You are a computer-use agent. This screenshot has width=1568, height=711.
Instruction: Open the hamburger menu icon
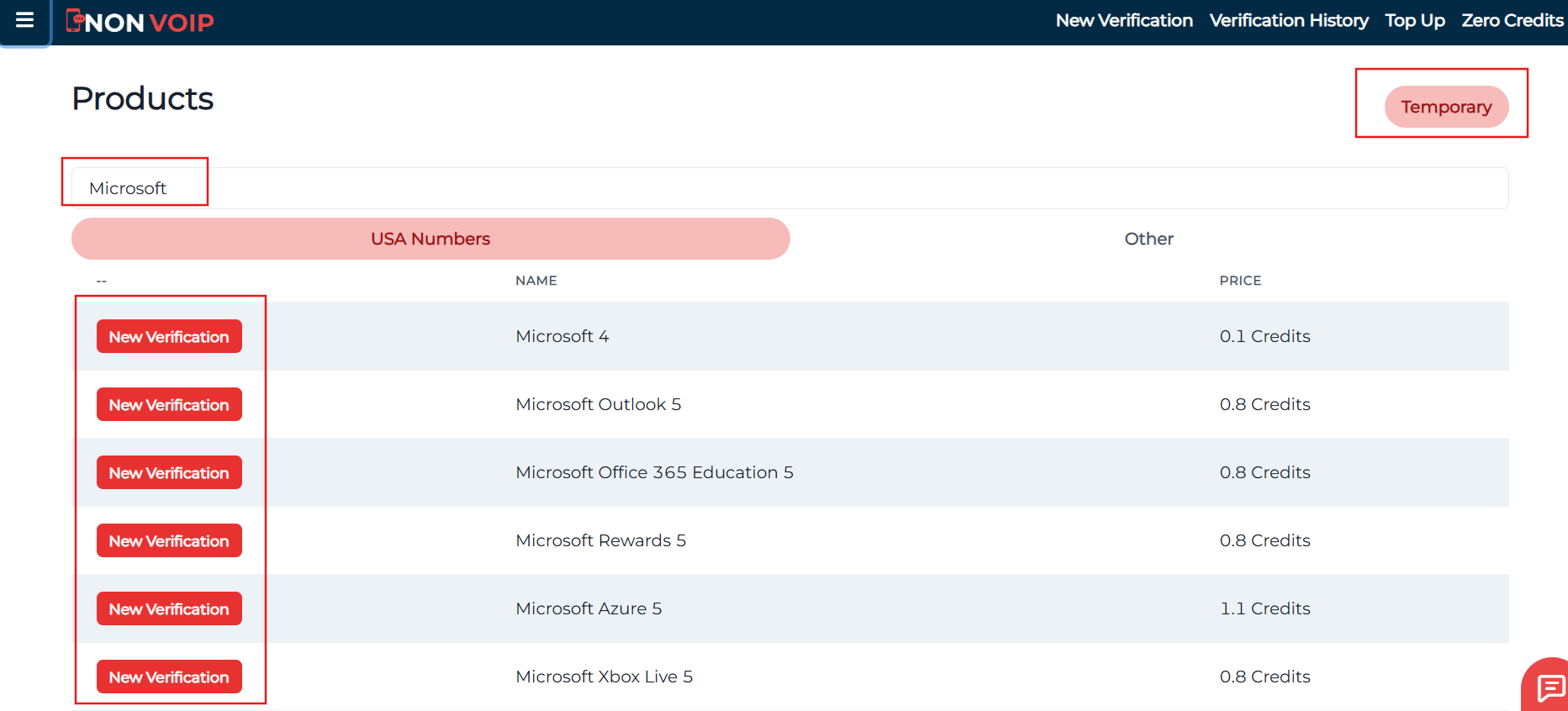pyautogui.click(x=25, y=20)
